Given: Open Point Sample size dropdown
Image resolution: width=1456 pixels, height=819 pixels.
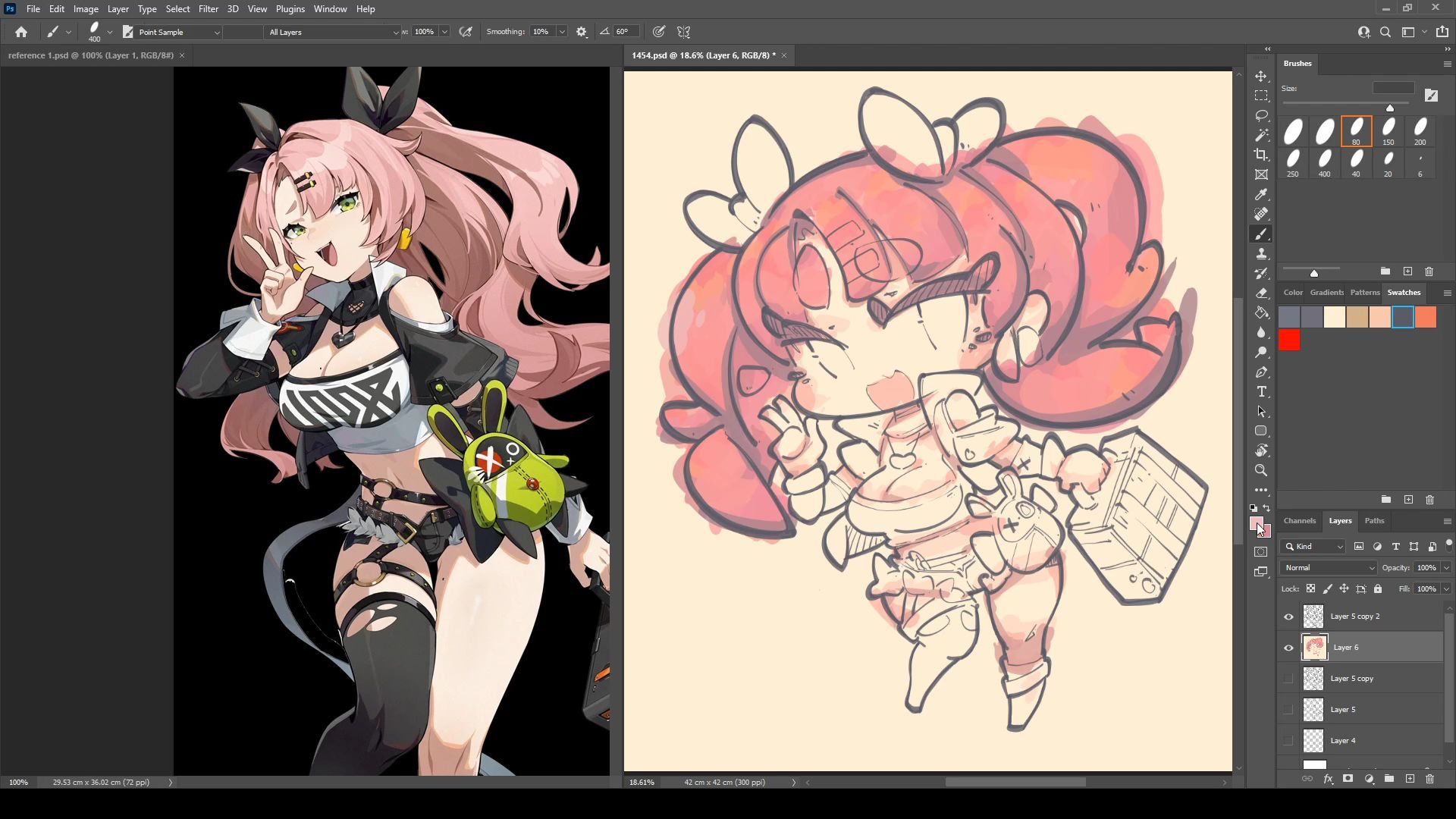Looking at the screenshot, I should click(177, 32).
